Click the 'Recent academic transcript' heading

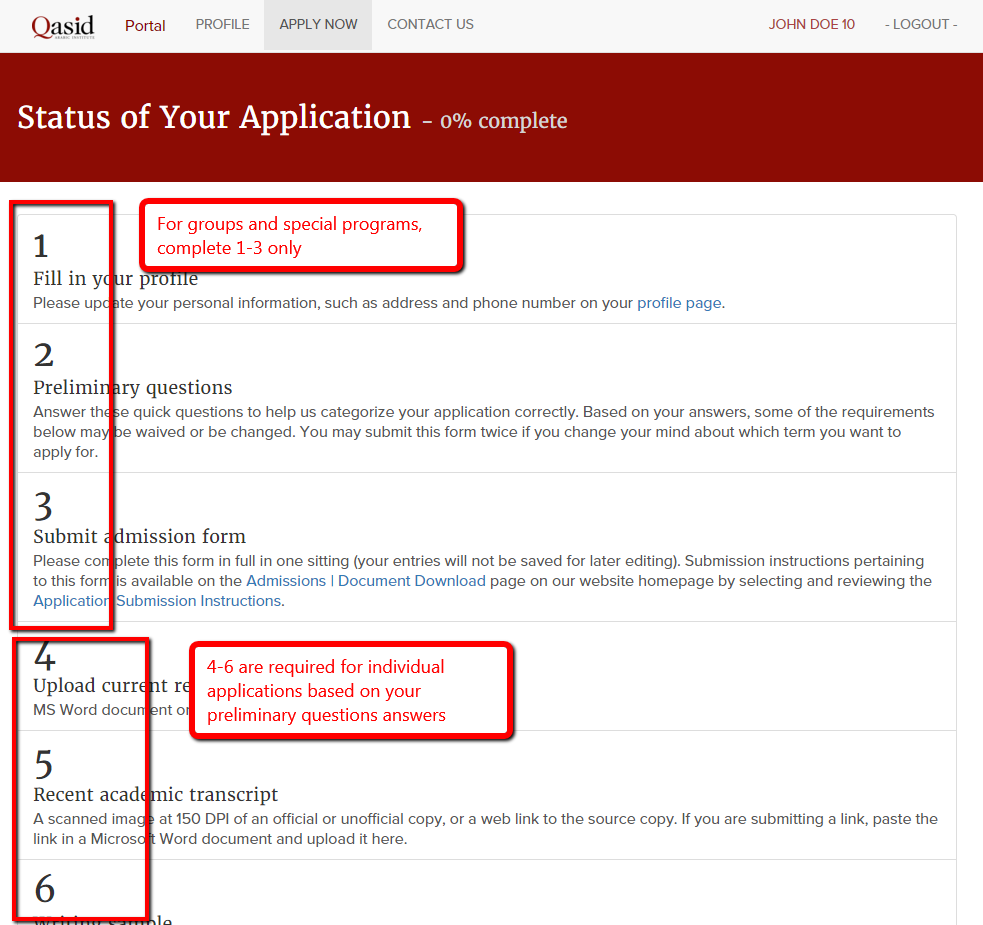(155, 795)
